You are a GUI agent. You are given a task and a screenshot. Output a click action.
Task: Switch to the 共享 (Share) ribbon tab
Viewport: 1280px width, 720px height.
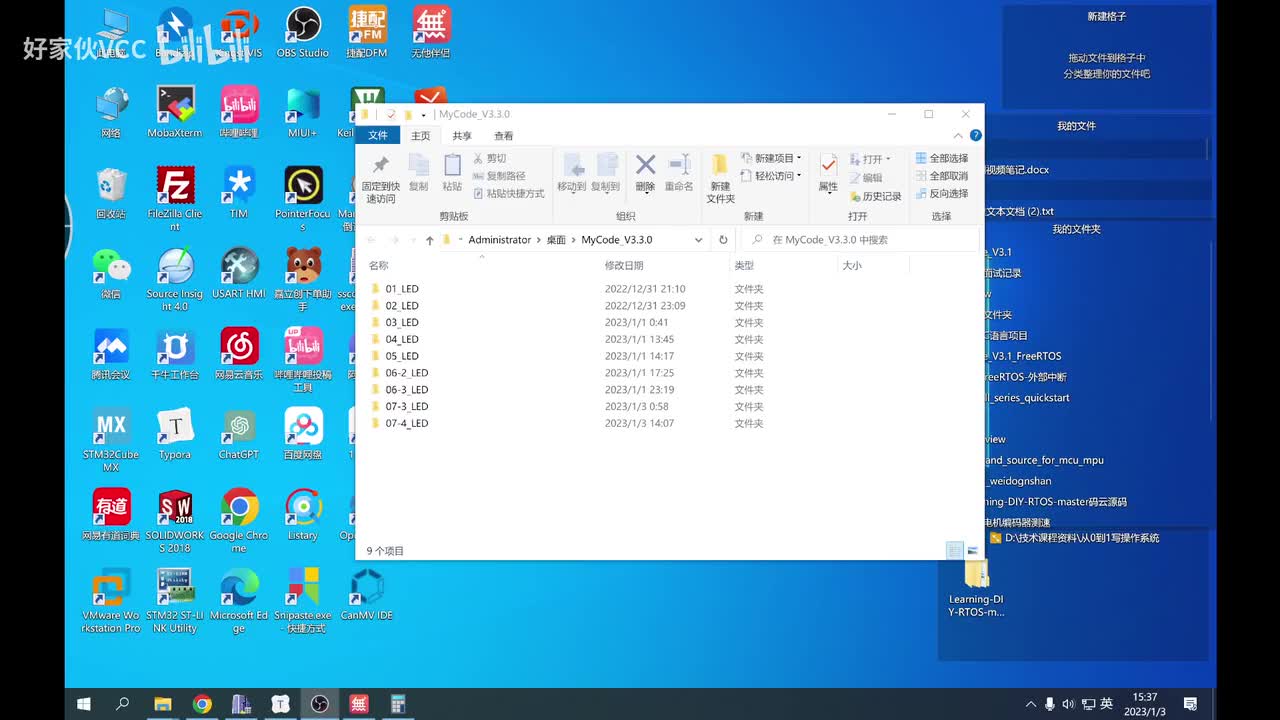point(462,136)
